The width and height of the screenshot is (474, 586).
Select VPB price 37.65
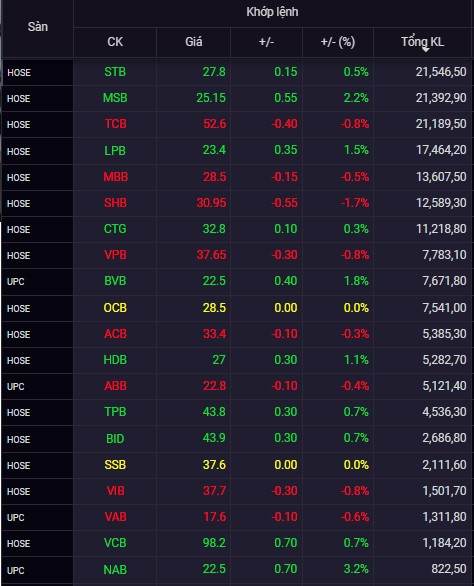[x=212, y=255]
